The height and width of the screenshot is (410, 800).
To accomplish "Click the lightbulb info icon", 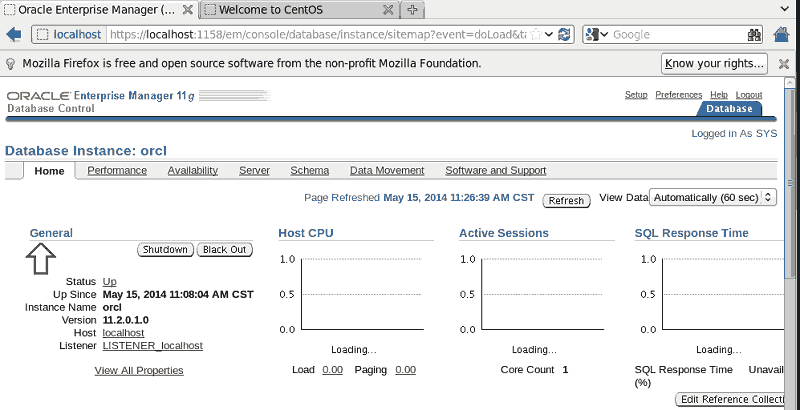I will click(10, 64).
